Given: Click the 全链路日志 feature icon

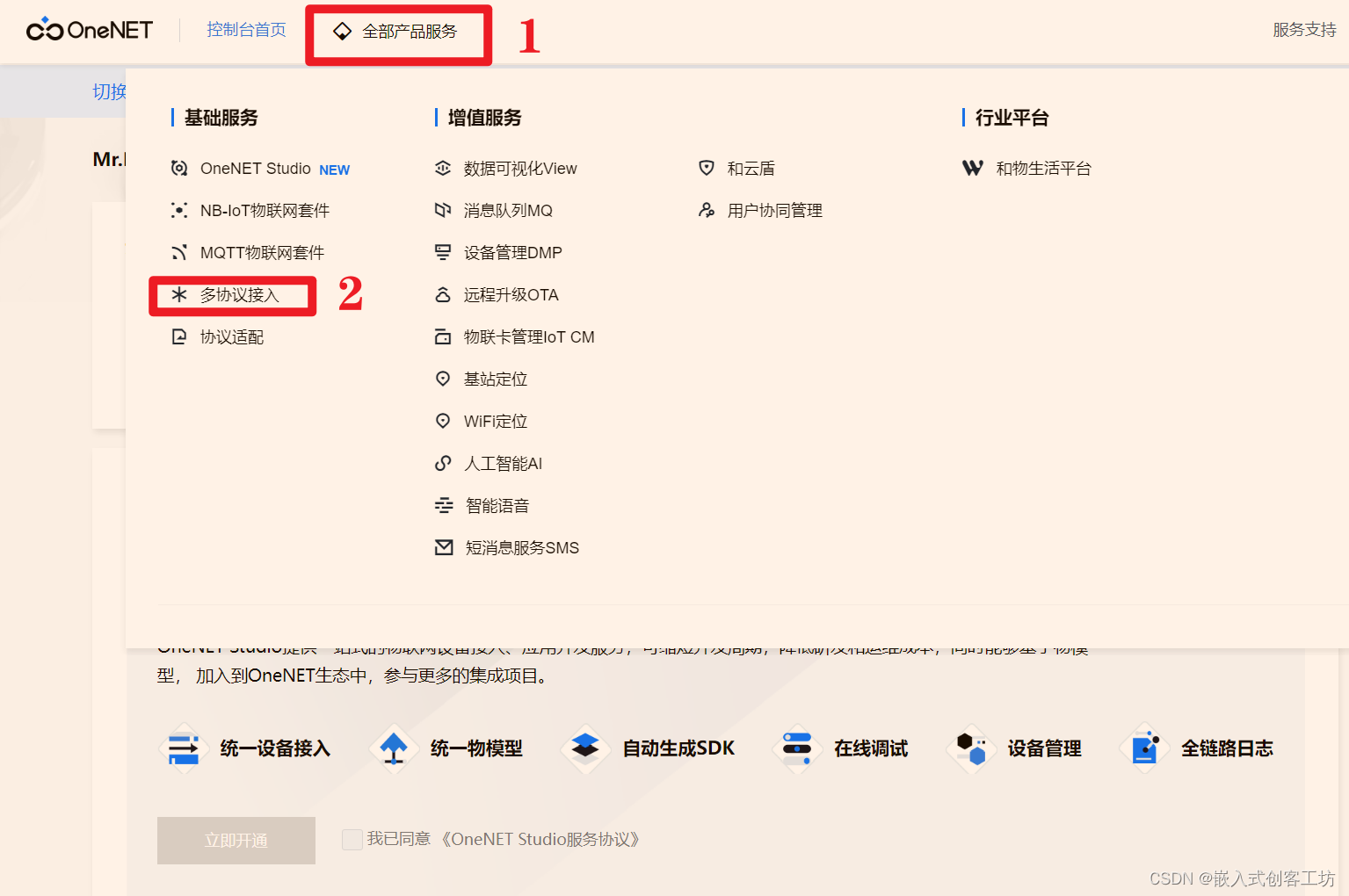Looking at the screenshot, I should [x=1145, y=748].
